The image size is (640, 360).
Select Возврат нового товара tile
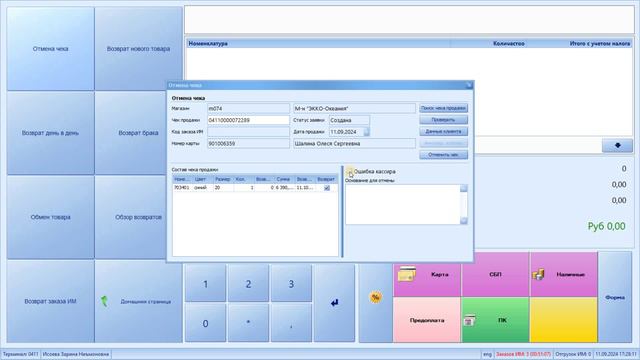(138, 49)
